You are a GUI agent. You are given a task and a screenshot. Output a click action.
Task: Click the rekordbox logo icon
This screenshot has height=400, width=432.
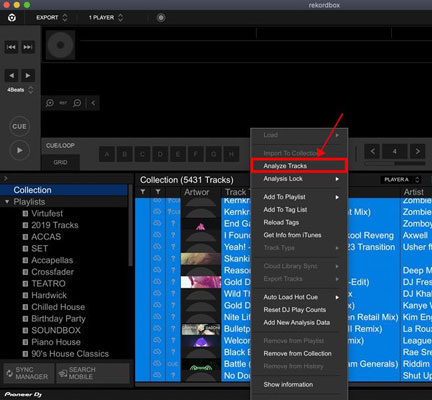click(x=12, y=18)
